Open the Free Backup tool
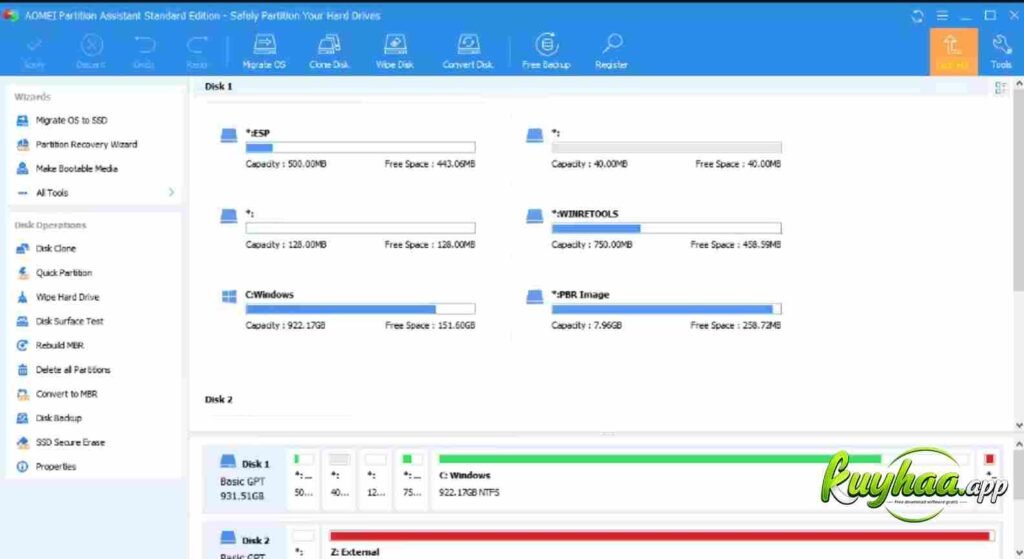1024x559 pixels. 547,52
